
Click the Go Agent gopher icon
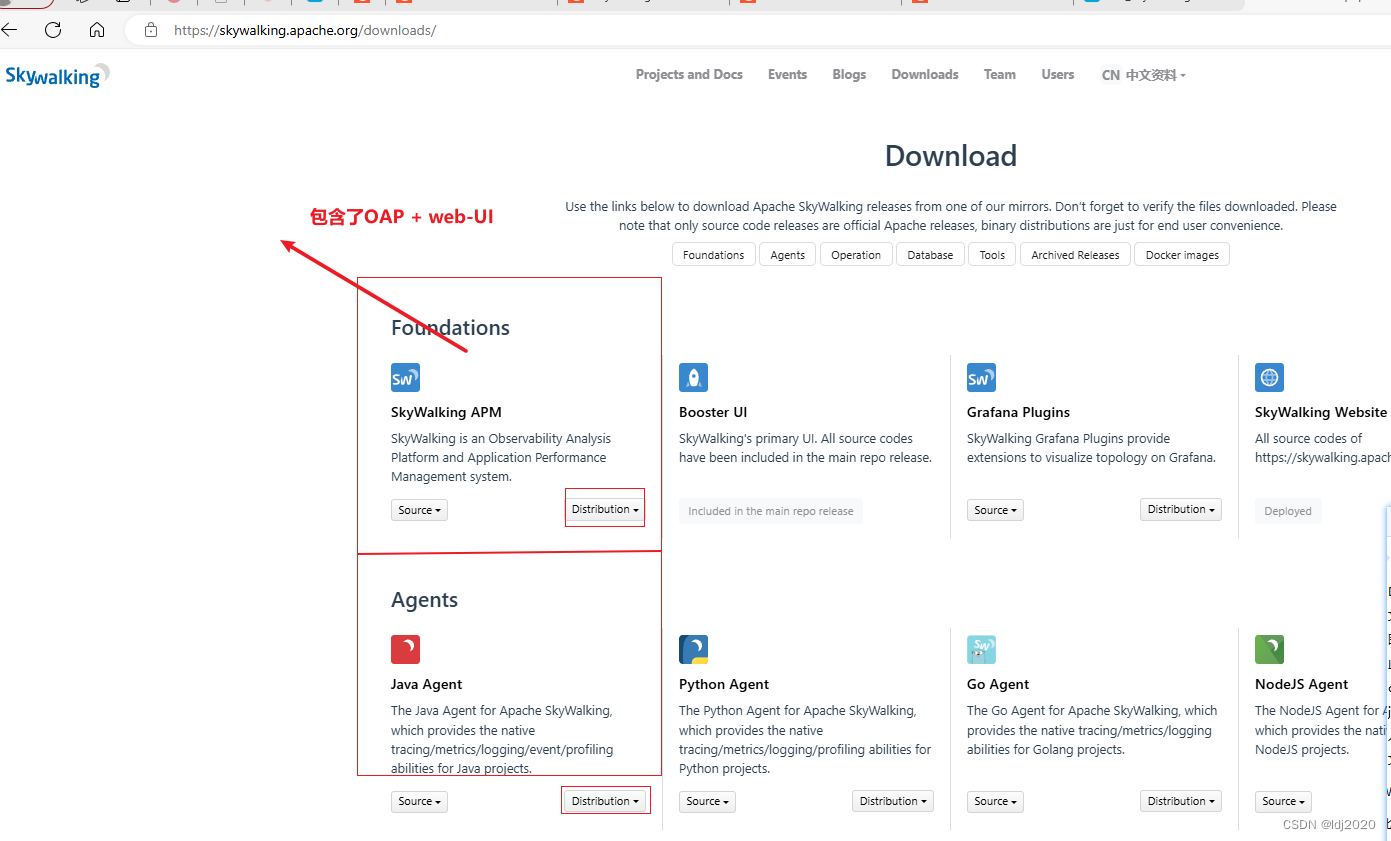981,649
